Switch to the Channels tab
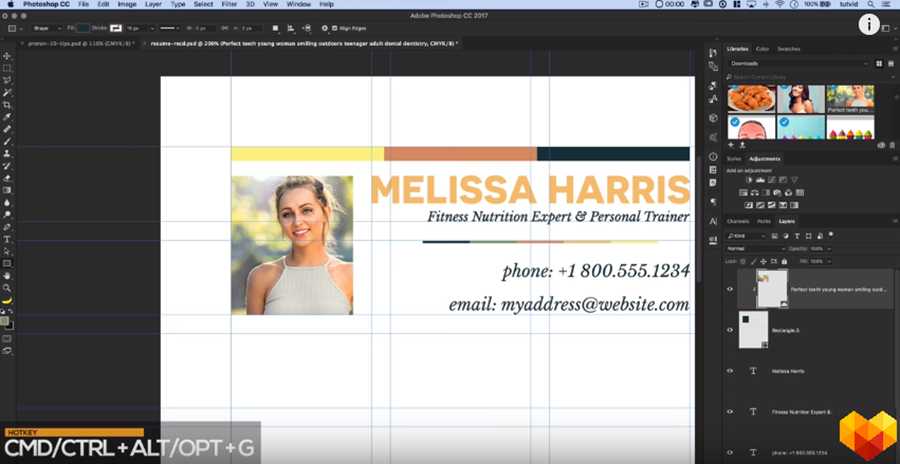The height and width of the screenshot is (464, 900). [x=738, y=221]
